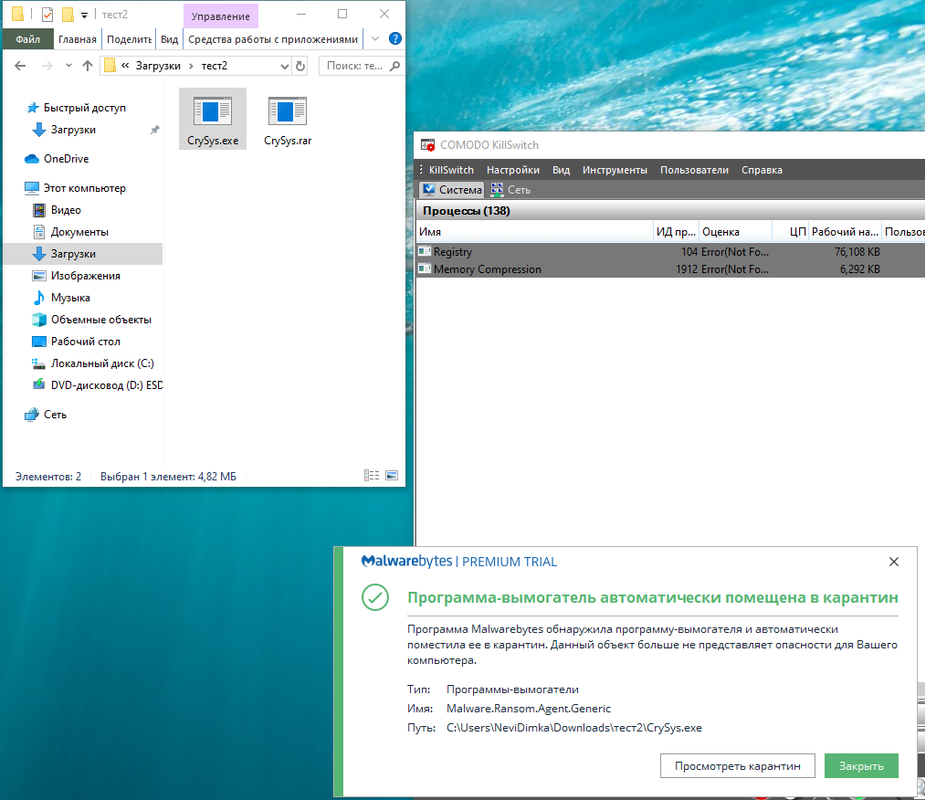Image resolution: width=925 pixels, height=800 pixels.
Task: Open OneDrive in the Explorer sidebar
Action: 57,159
